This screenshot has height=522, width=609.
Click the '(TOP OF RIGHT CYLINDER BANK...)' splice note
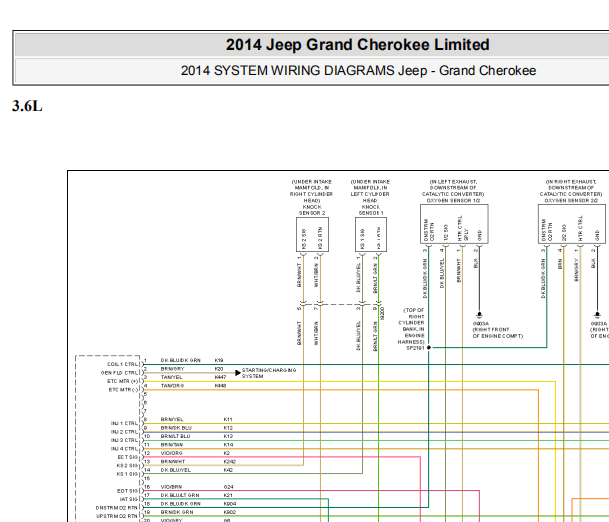click(x=411, y=326)
